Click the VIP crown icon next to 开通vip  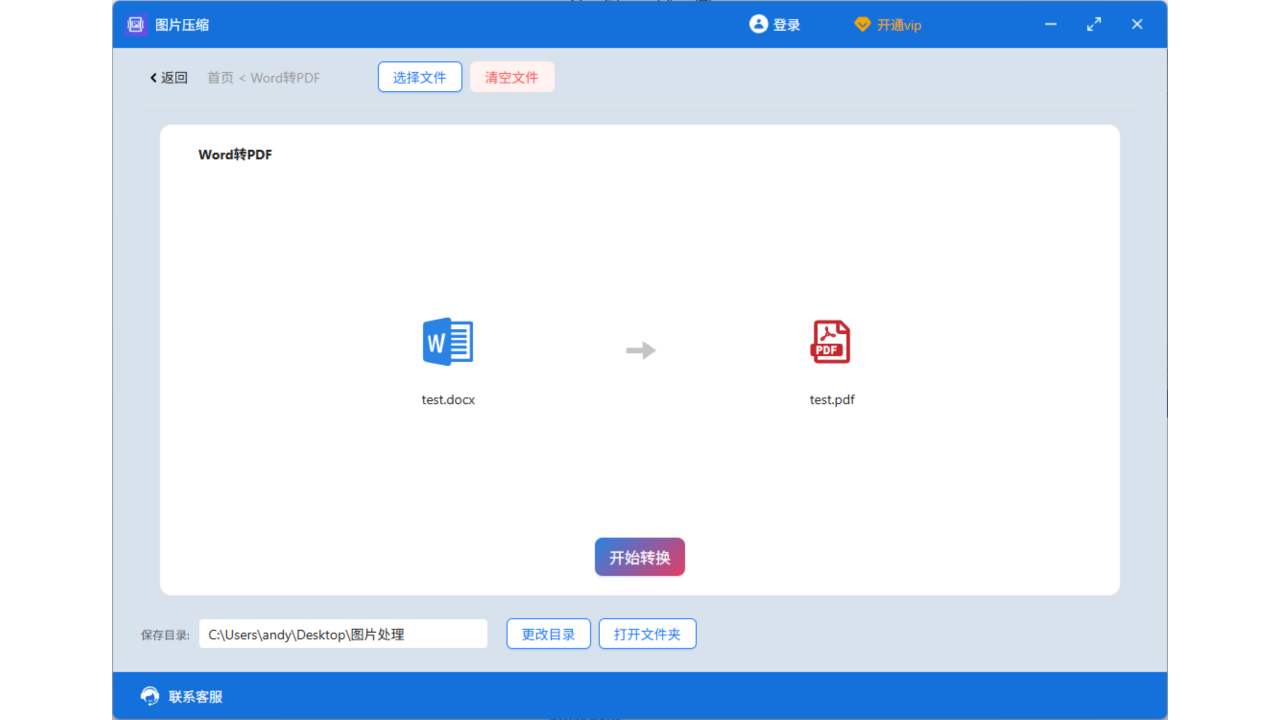[862, 24]
